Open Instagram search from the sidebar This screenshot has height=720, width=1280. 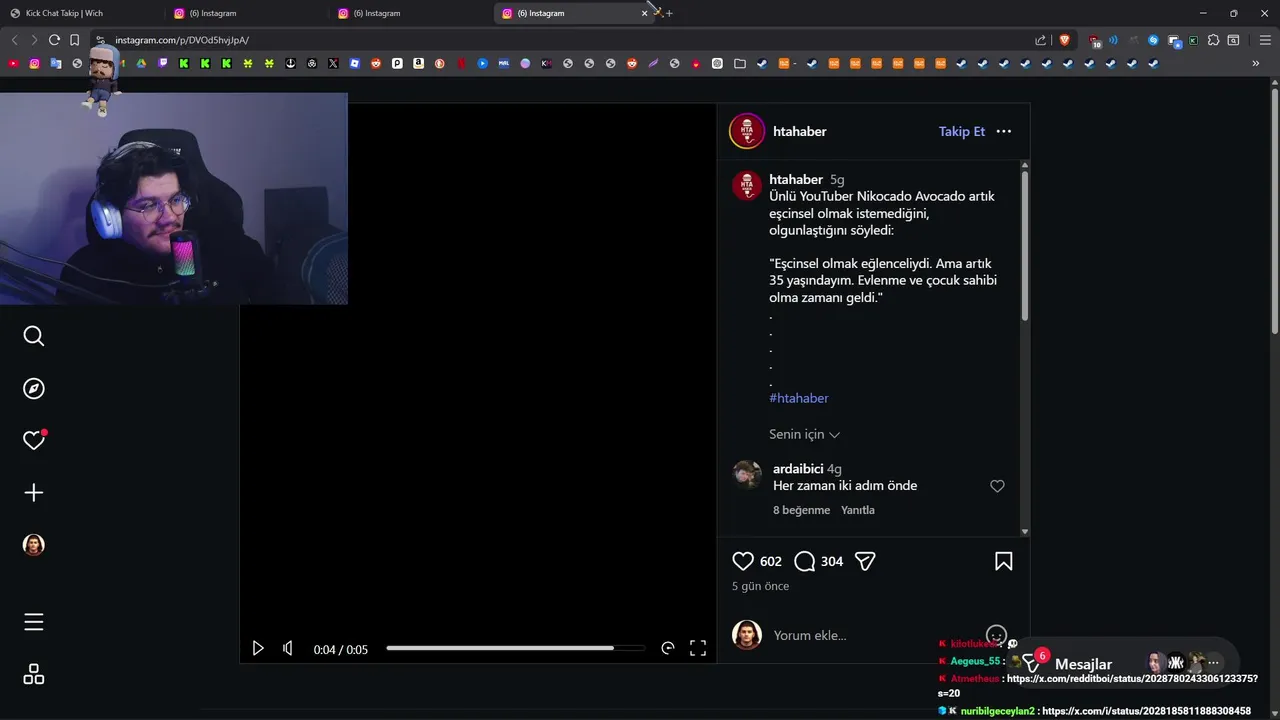tap(34, 336)
